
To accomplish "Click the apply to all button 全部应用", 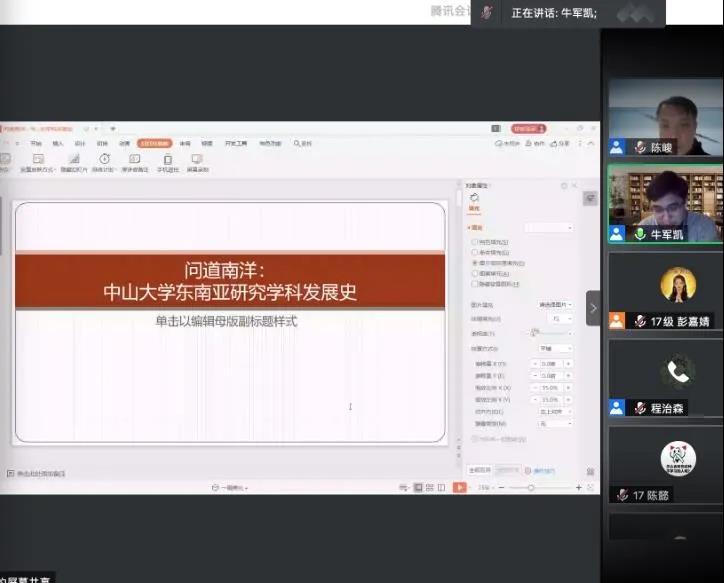I will 480,469.
